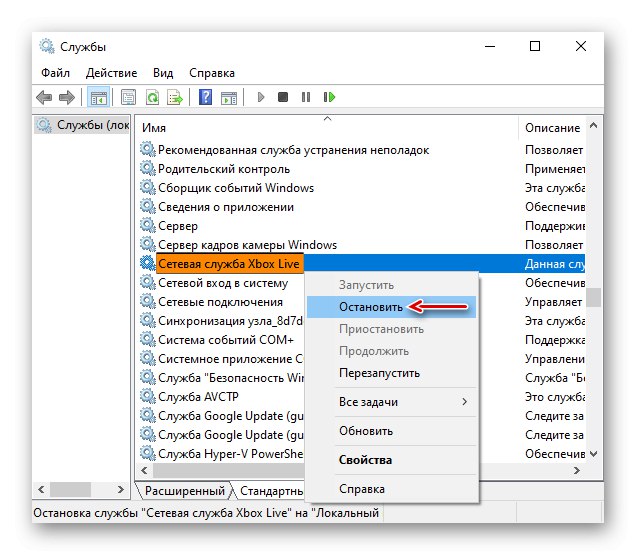Click gear icon of Сведения о приложении
636x555 pixels.
click(x=148, y=207)
